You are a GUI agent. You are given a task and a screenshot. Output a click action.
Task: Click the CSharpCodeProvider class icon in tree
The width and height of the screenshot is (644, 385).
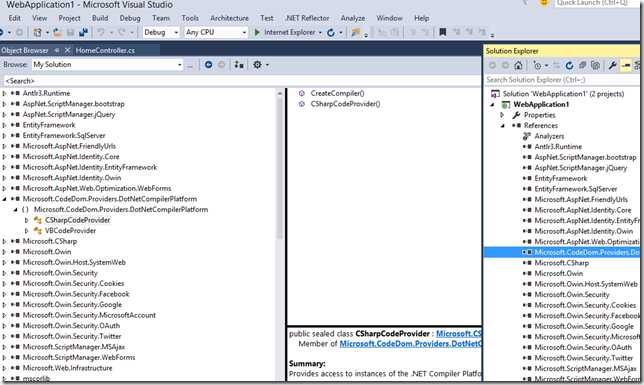click(38, 220)
